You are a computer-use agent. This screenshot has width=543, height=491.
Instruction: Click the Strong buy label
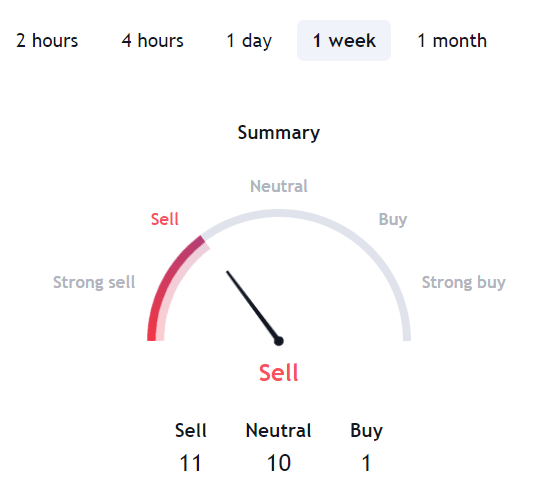click(464, 283)
